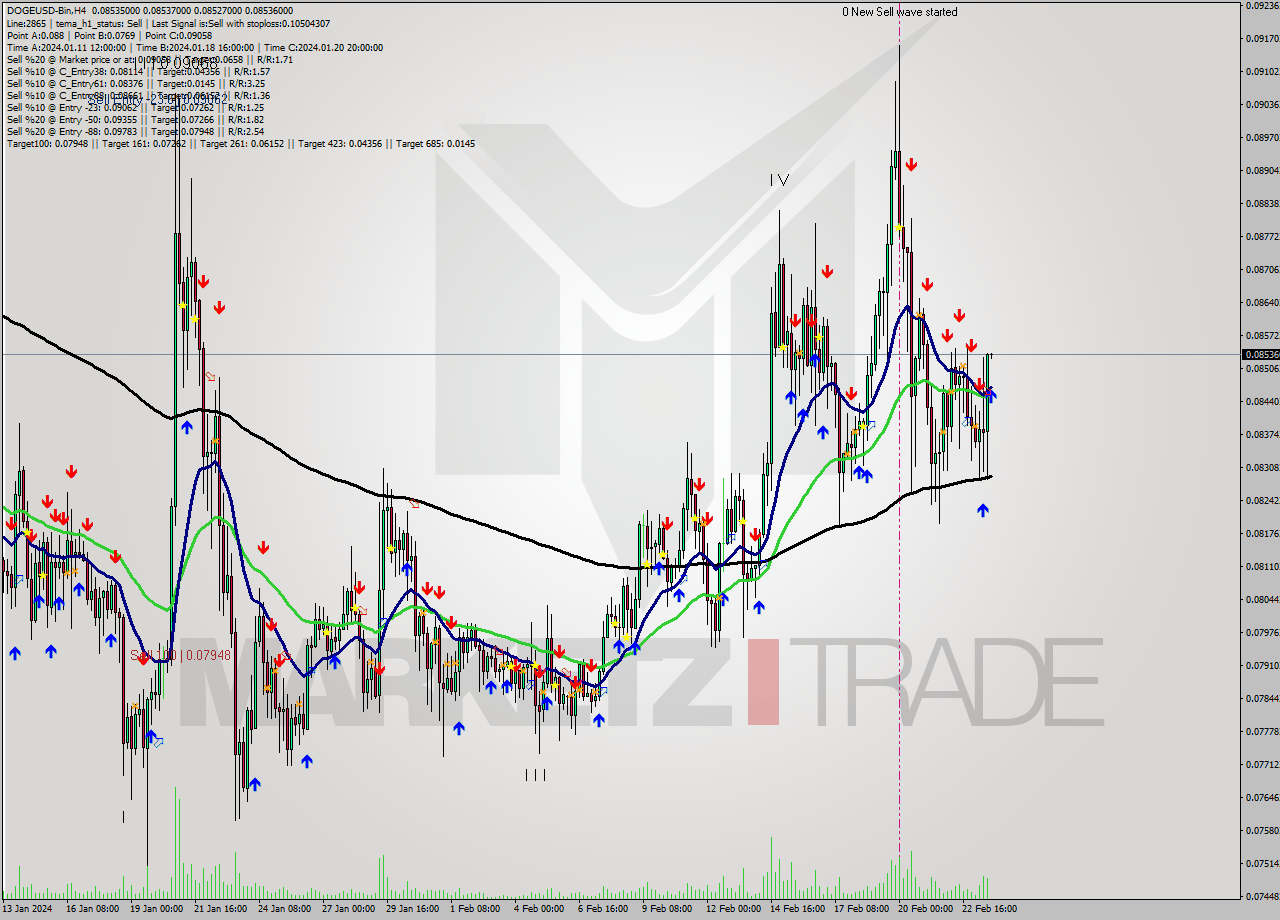
Task: Click the 0.08308 price axis label
Action: tap(1260, 467)
